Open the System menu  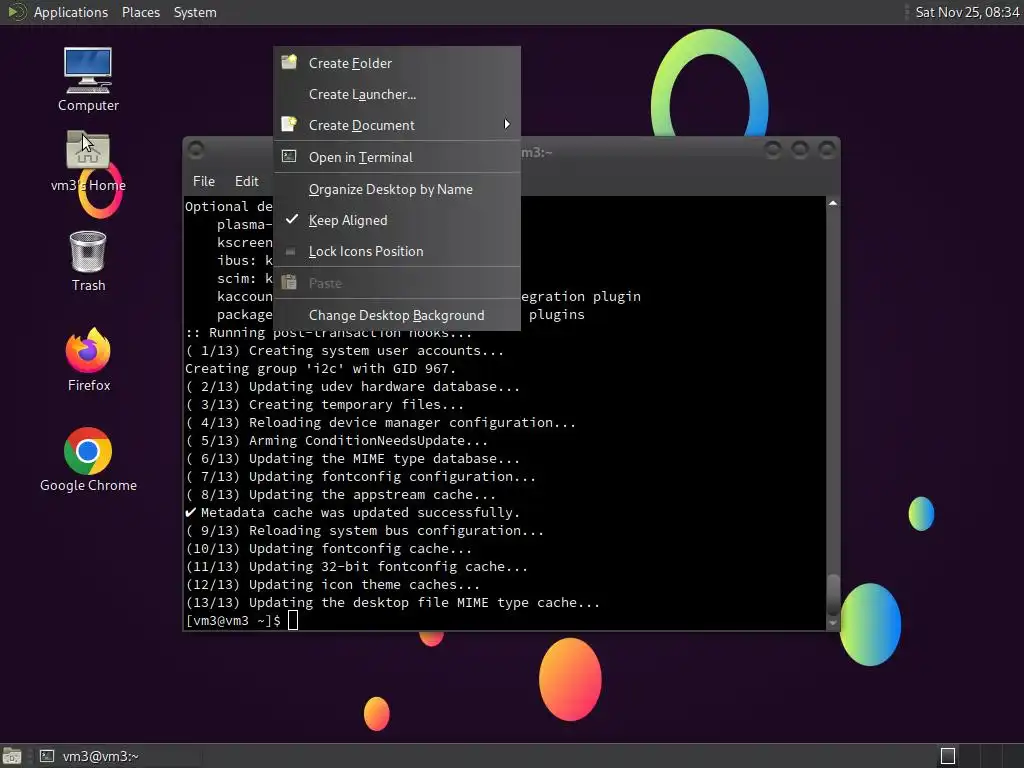pyautogui.click(x=195, y=12)
